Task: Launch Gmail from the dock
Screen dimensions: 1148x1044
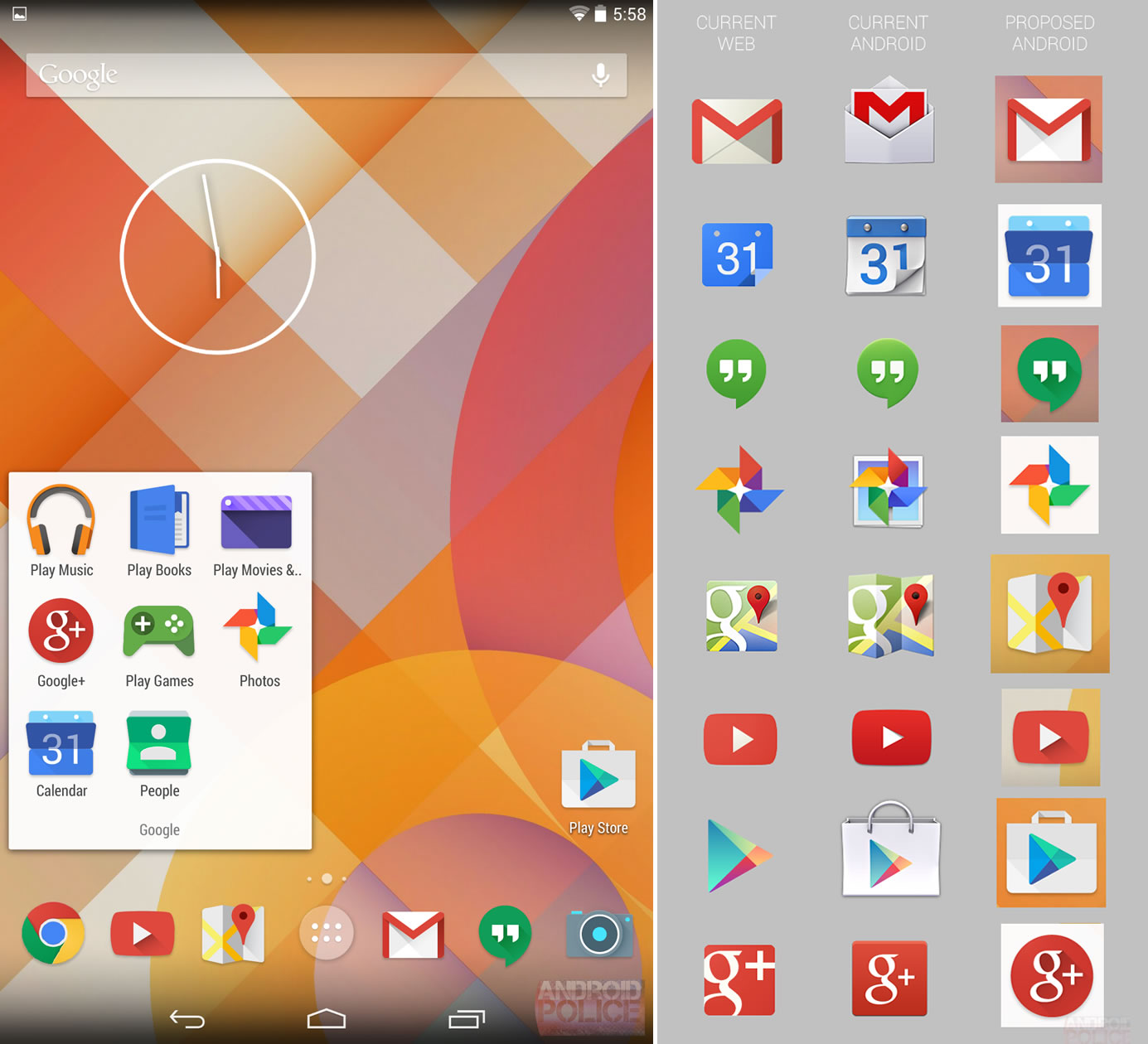Action: click(413, 935)
